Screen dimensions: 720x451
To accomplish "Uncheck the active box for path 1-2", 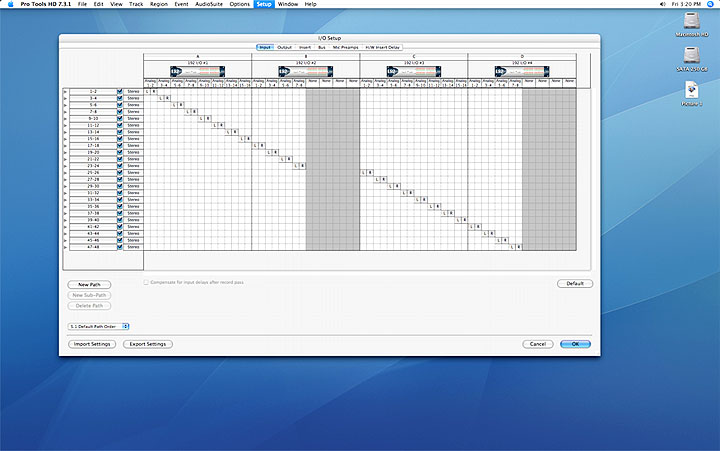I will 120,91.
